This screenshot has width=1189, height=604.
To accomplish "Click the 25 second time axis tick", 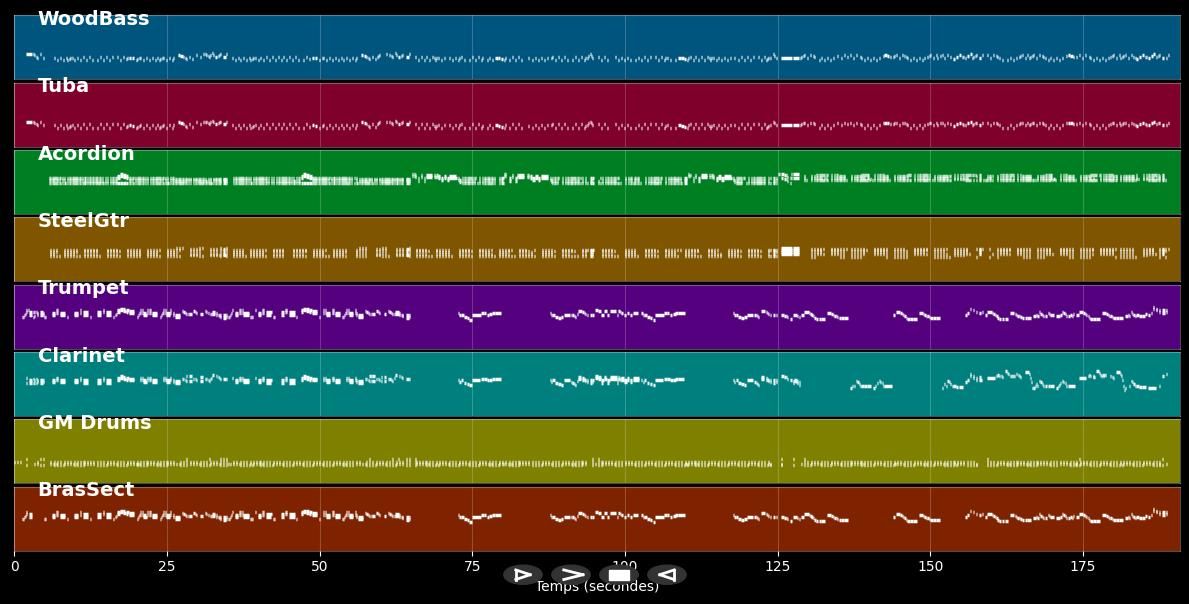I will coord(167,567).
